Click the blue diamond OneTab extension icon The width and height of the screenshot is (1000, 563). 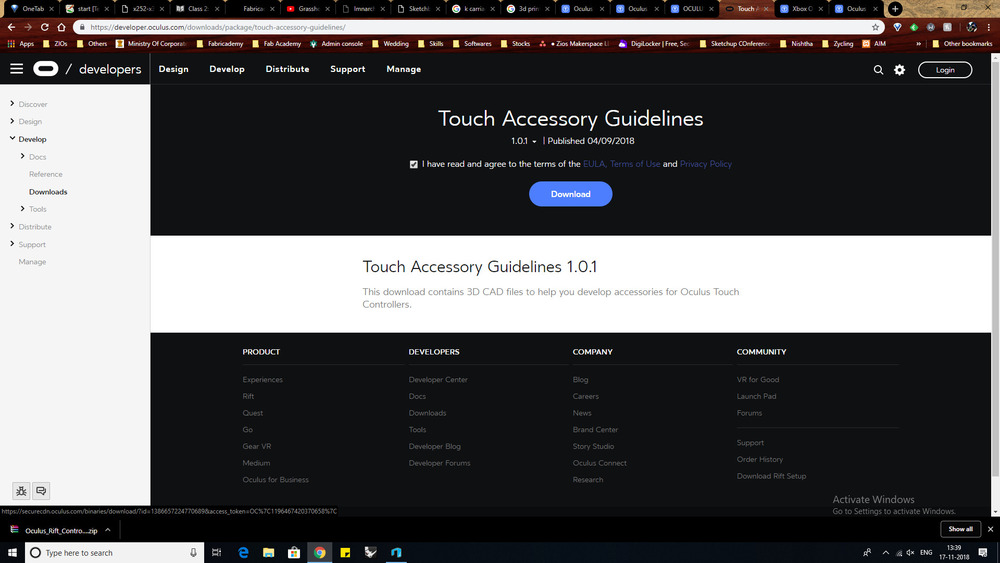[897, 27]
